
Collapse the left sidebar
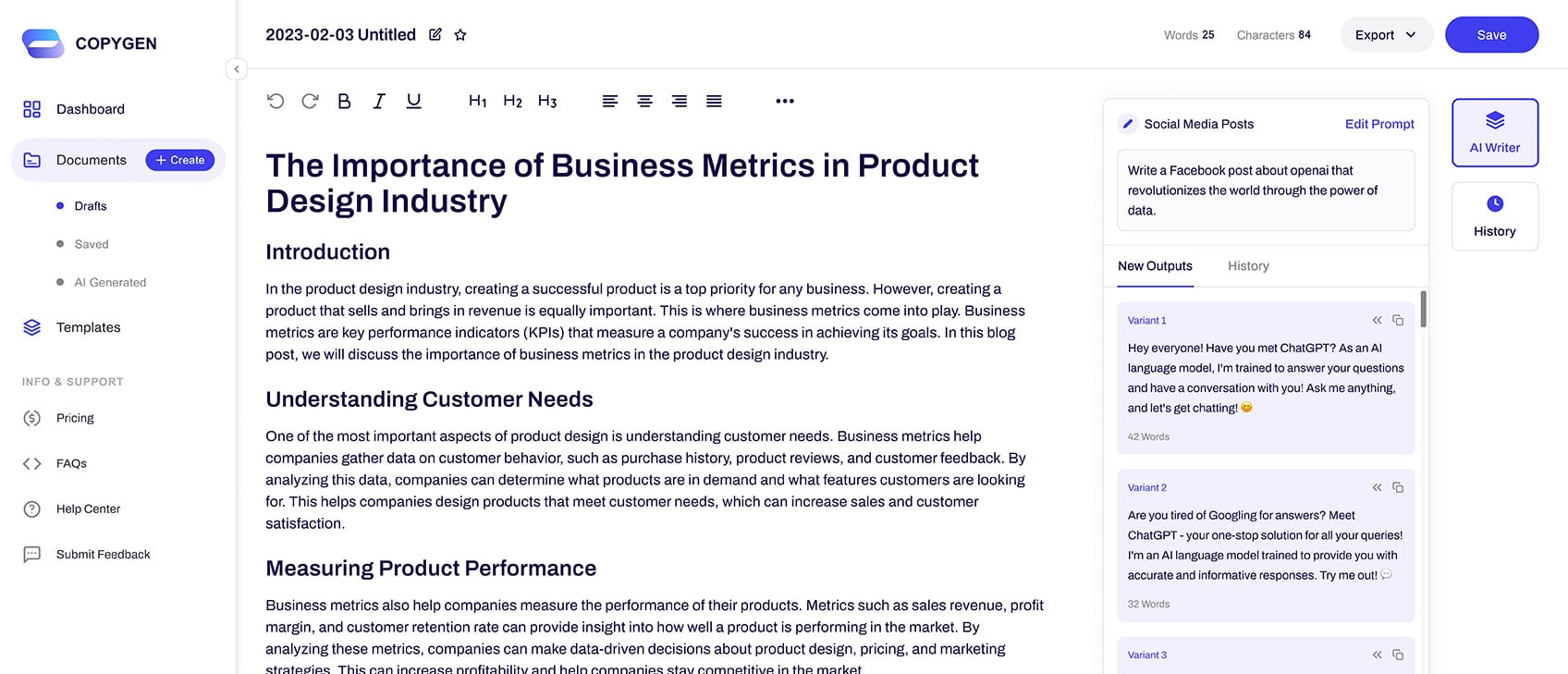[237, 69]
